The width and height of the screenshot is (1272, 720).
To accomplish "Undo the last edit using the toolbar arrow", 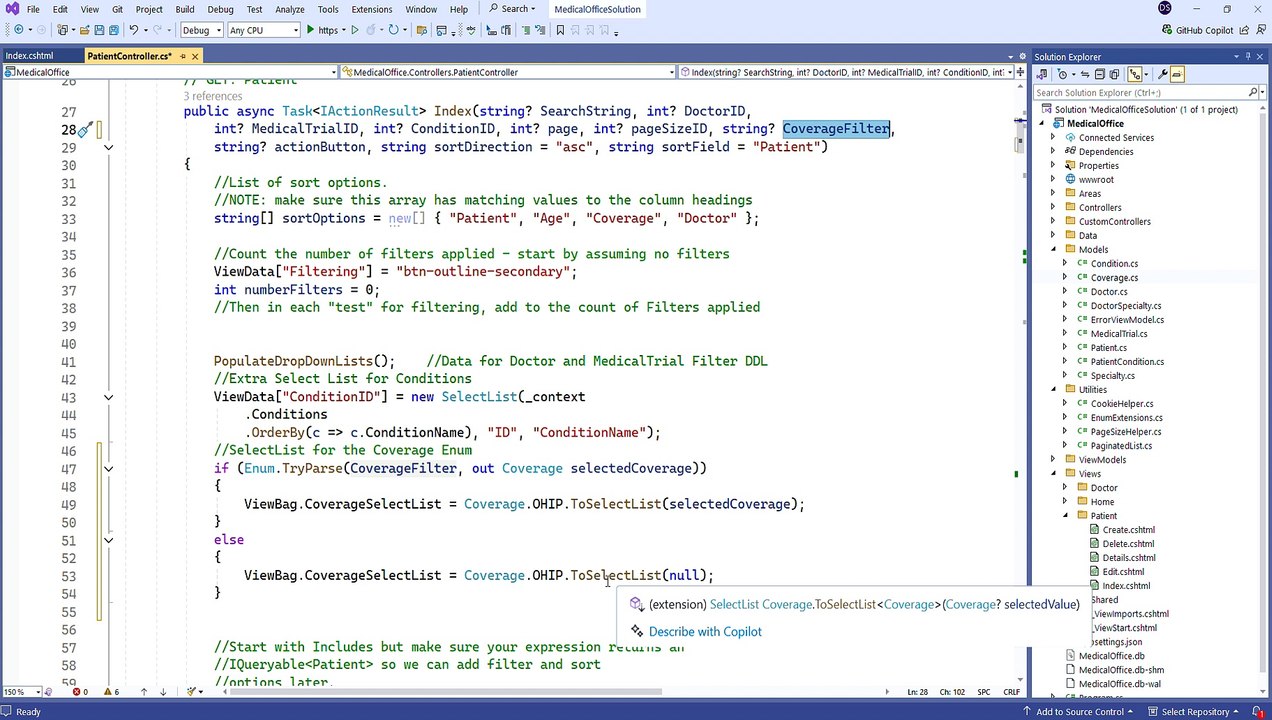I will click(x=133, y=30).
